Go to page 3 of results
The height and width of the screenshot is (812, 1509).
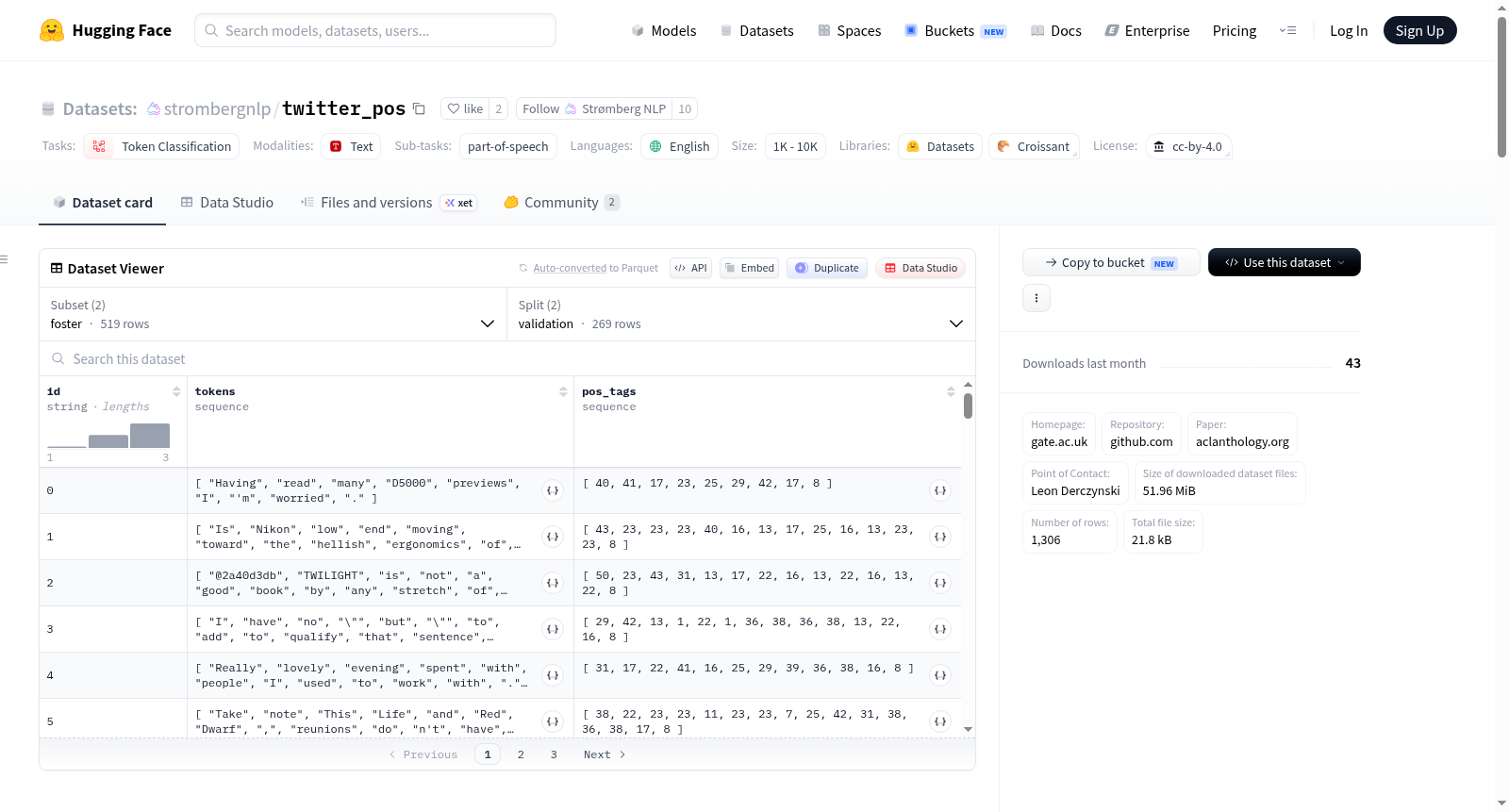pyautogui.click(x=554, y=754)
